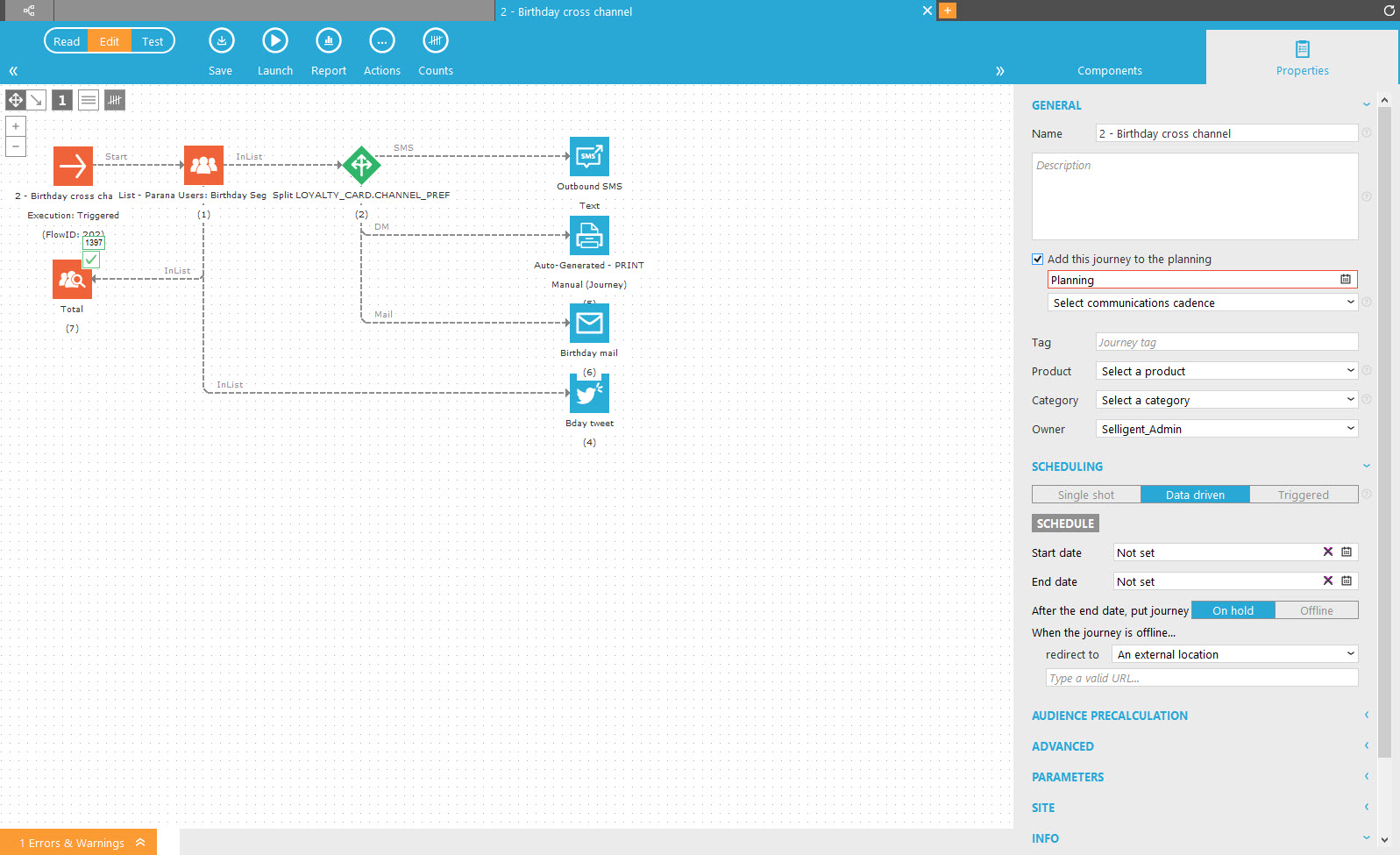Open the Report icon
Viewport: 1400px width, 855px height.
(329, 41)
